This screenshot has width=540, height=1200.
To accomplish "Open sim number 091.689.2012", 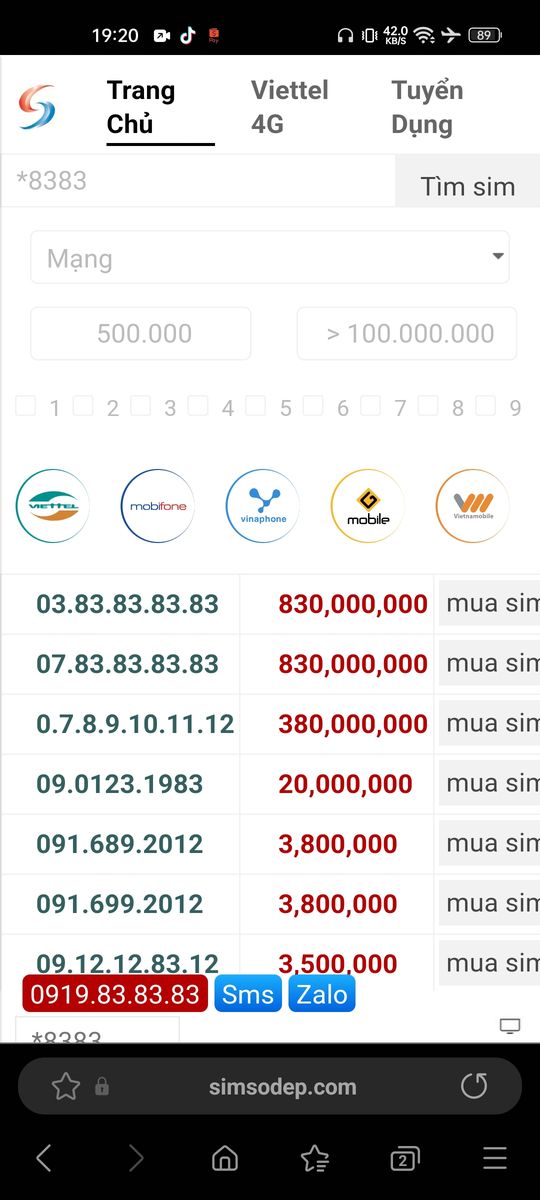I will click(x=120, y=844).
